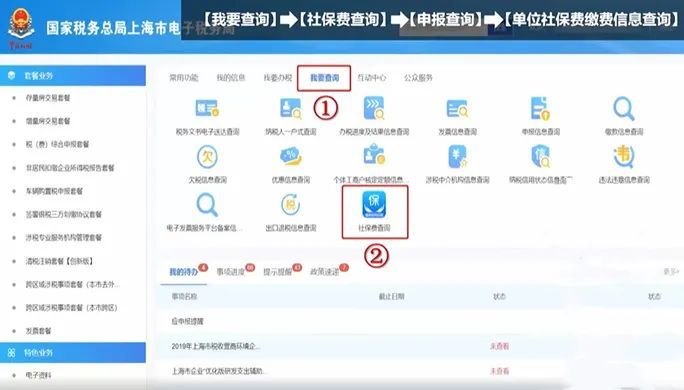Open 发票套餐 in sidebar
The image size is (684, 390).
[38, 331]
